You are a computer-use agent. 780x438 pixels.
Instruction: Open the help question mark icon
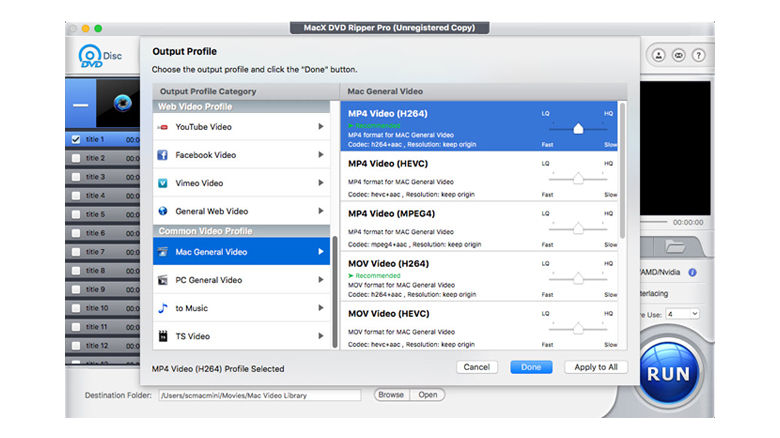tap(698, 55)
